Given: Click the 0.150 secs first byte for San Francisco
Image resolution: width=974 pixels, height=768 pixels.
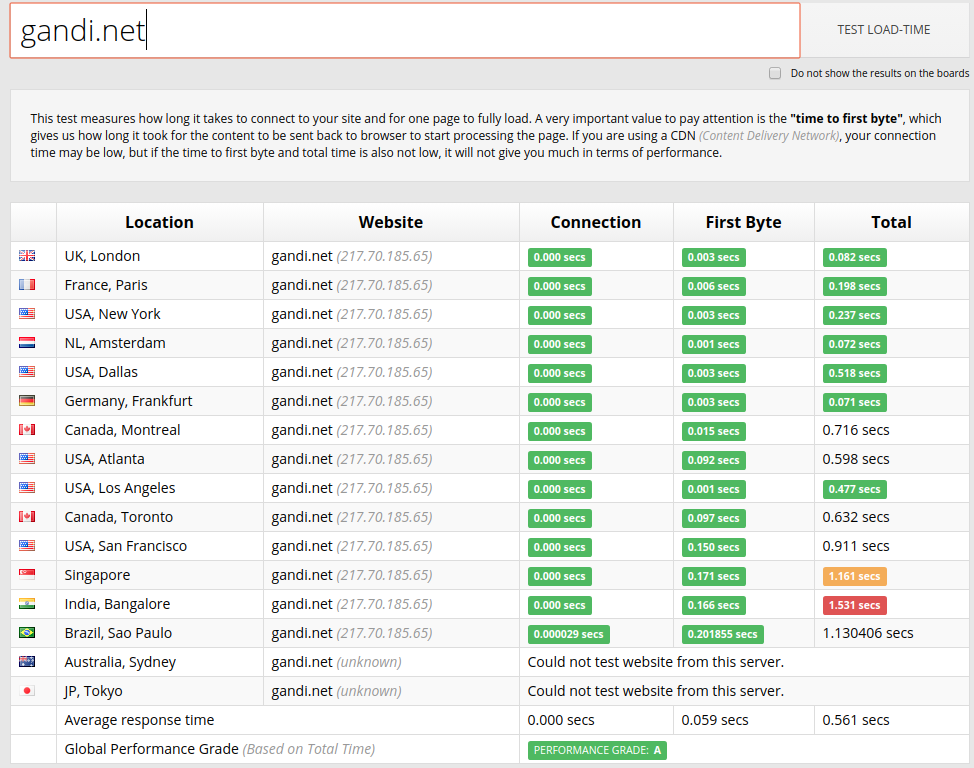Looking at the screenshot, I should pyautogui.click(x=713, y=547).
